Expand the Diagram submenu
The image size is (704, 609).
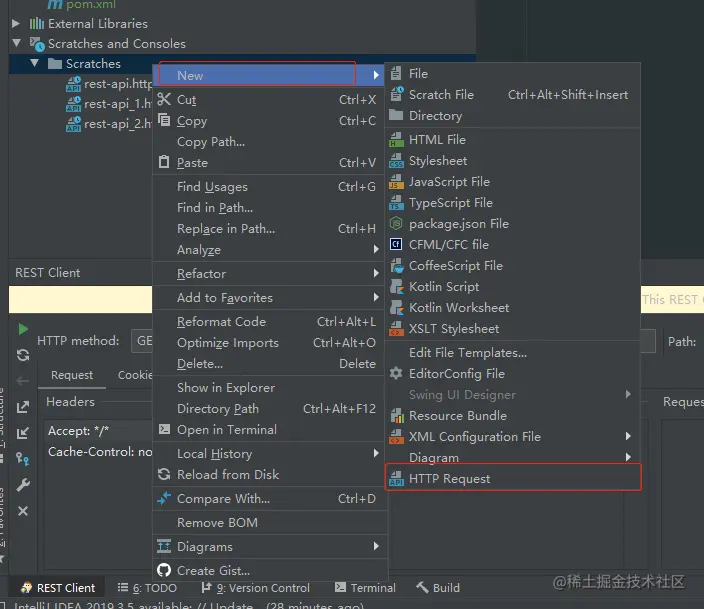pyautogui.click(x=629, y=457)
